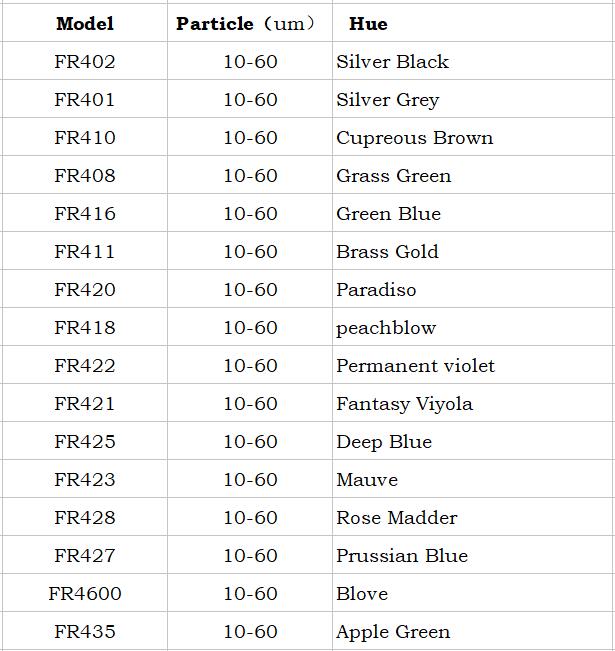Click the FR401 model cell
The width and height of the screenshot is (615, 651).
(x=85, y=99)
